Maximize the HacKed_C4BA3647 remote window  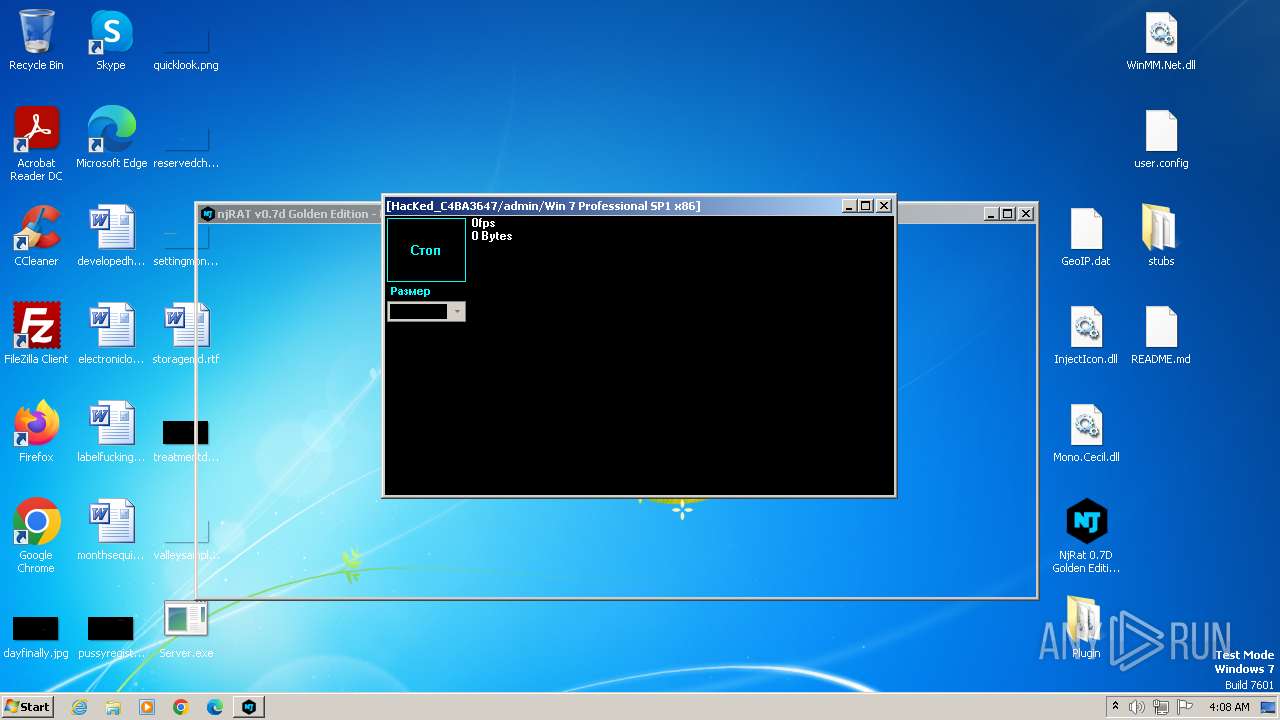click(x=866, y=206)
